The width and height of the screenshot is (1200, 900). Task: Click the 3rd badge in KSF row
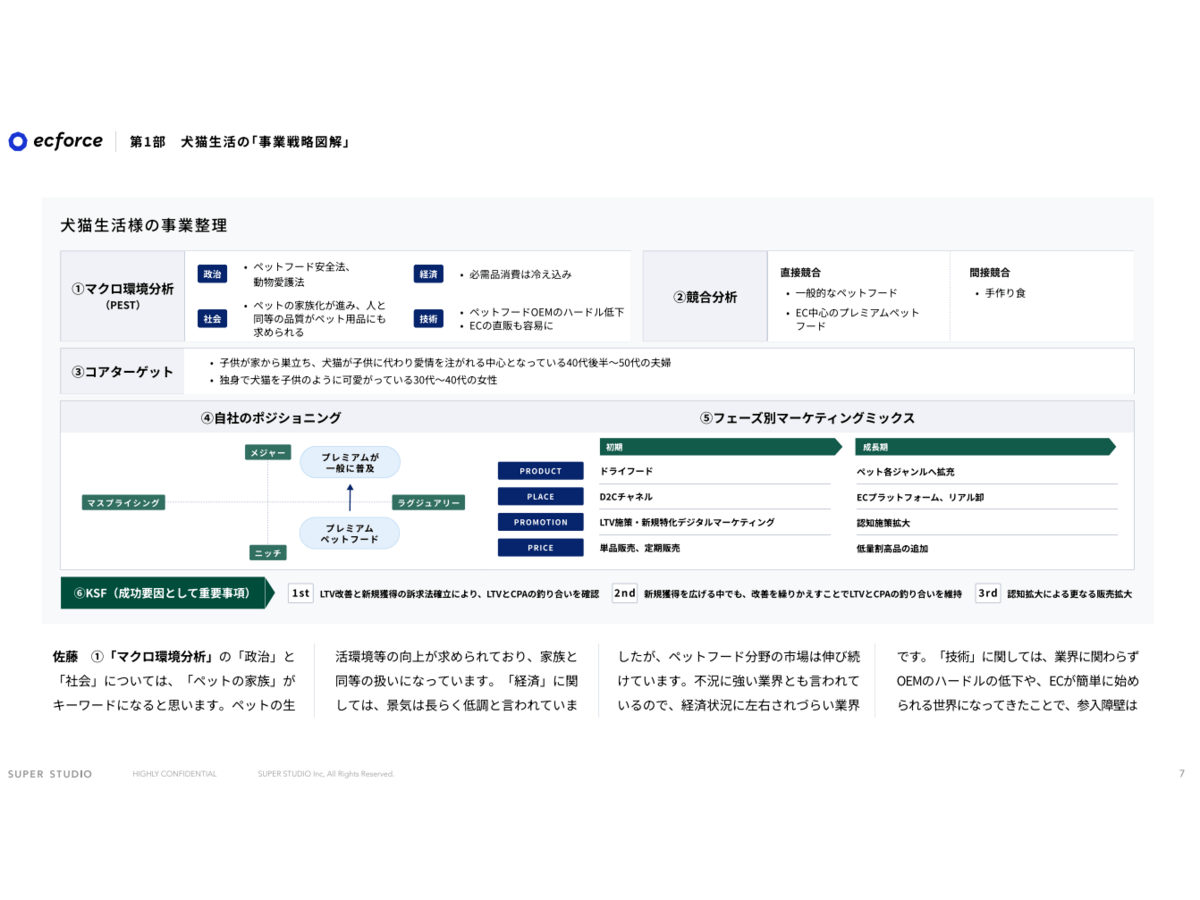pyautogui.click(x=988, y=593)
